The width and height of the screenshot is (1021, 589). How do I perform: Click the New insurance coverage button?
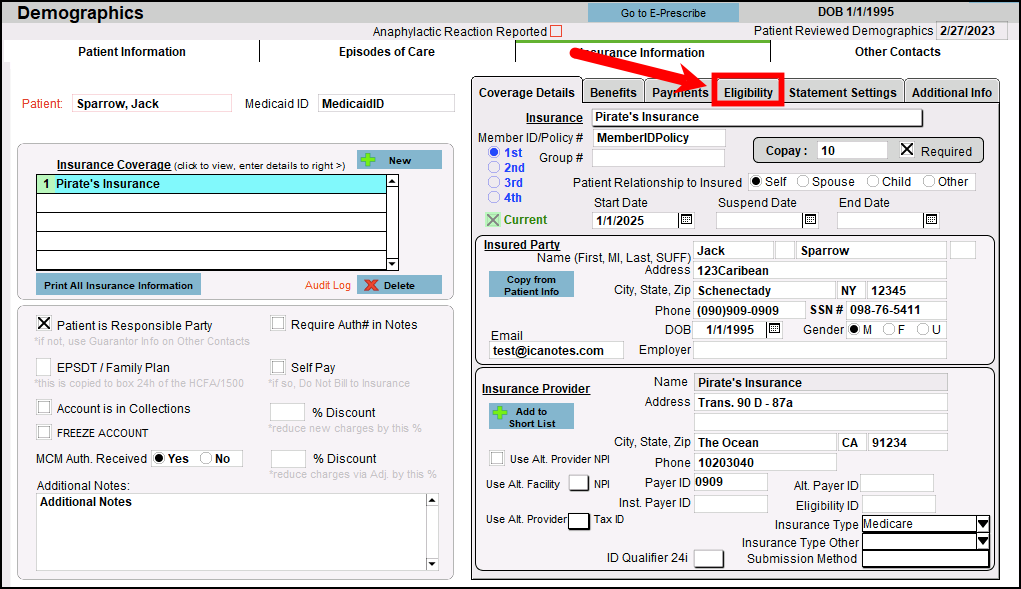[399, 160]
